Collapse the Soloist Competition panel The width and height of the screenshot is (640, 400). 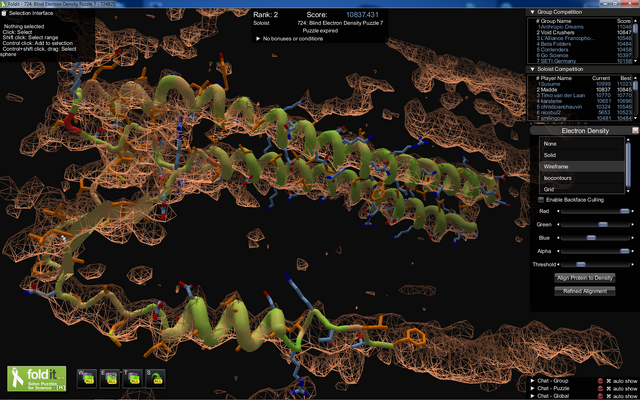pos(532,69)
